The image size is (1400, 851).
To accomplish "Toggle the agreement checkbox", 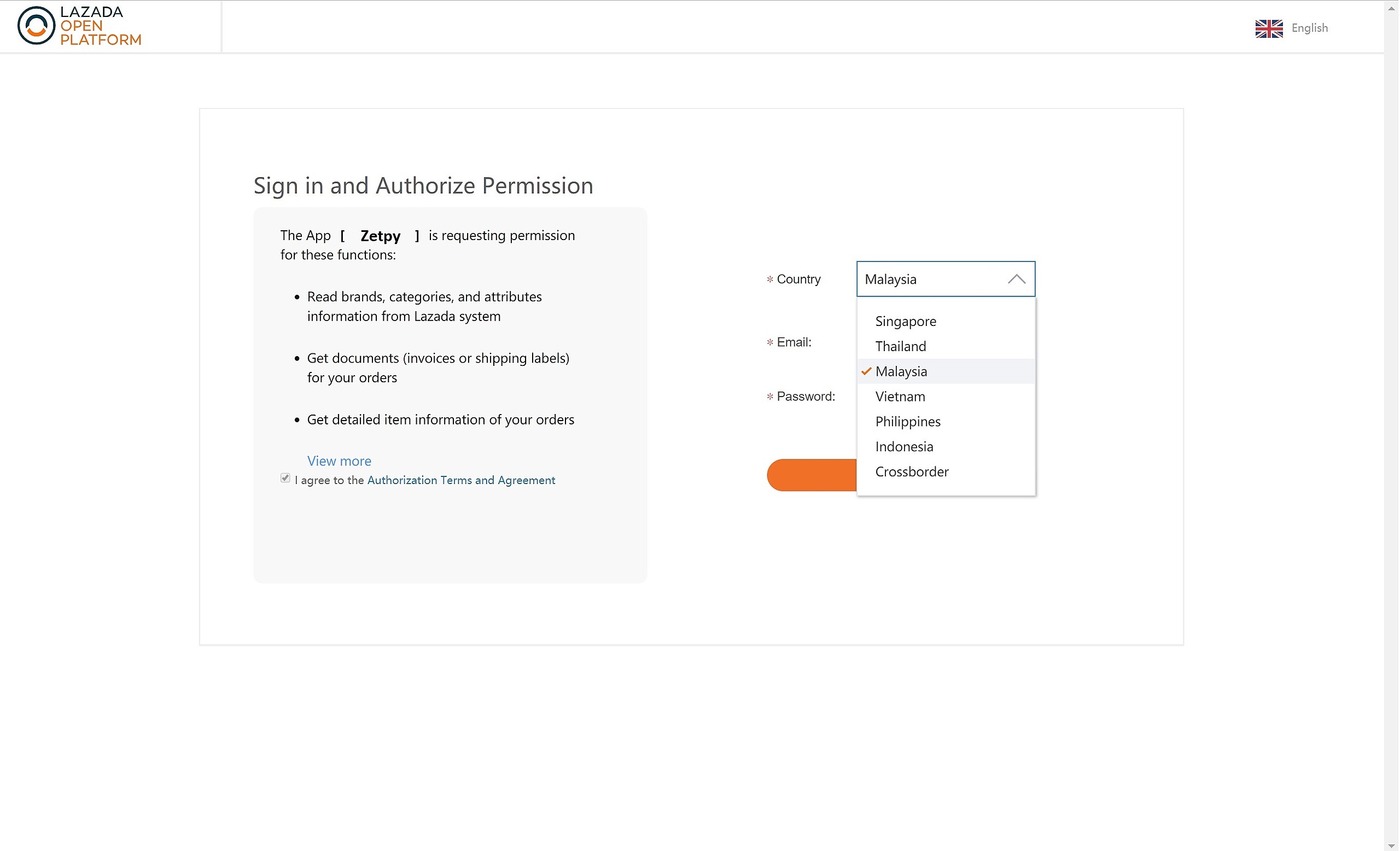I will [285, 479].
